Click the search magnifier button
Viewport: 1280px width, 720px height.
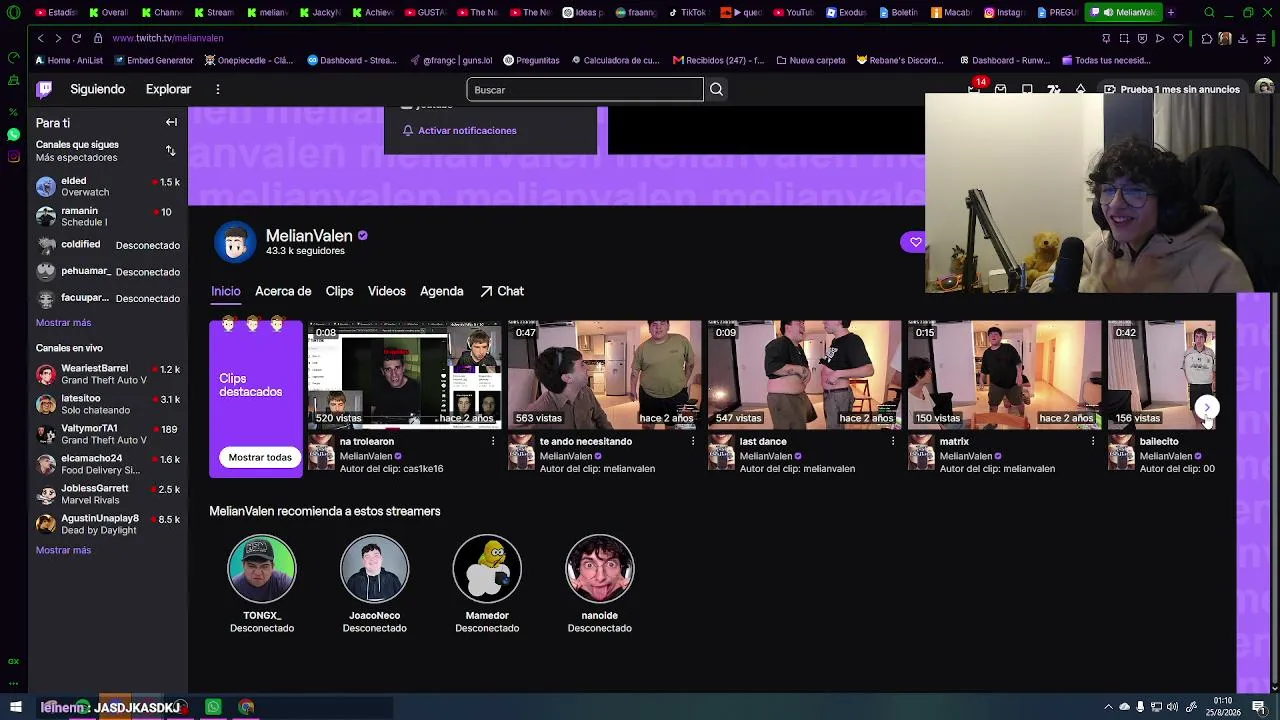click(716, 90)
